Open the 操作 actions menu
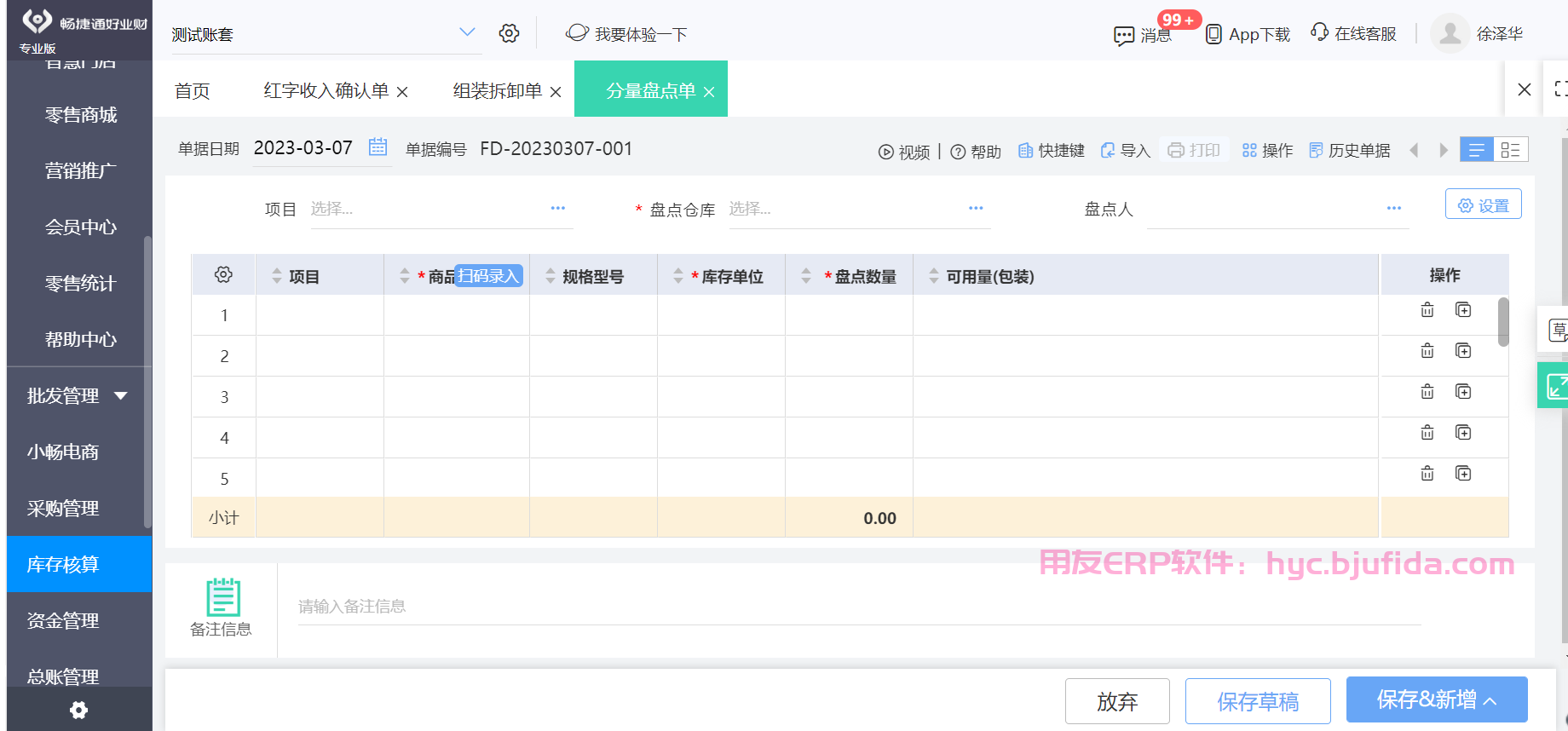The height and width of the screenshot is (731, 1568). (x=1267, y=151)
